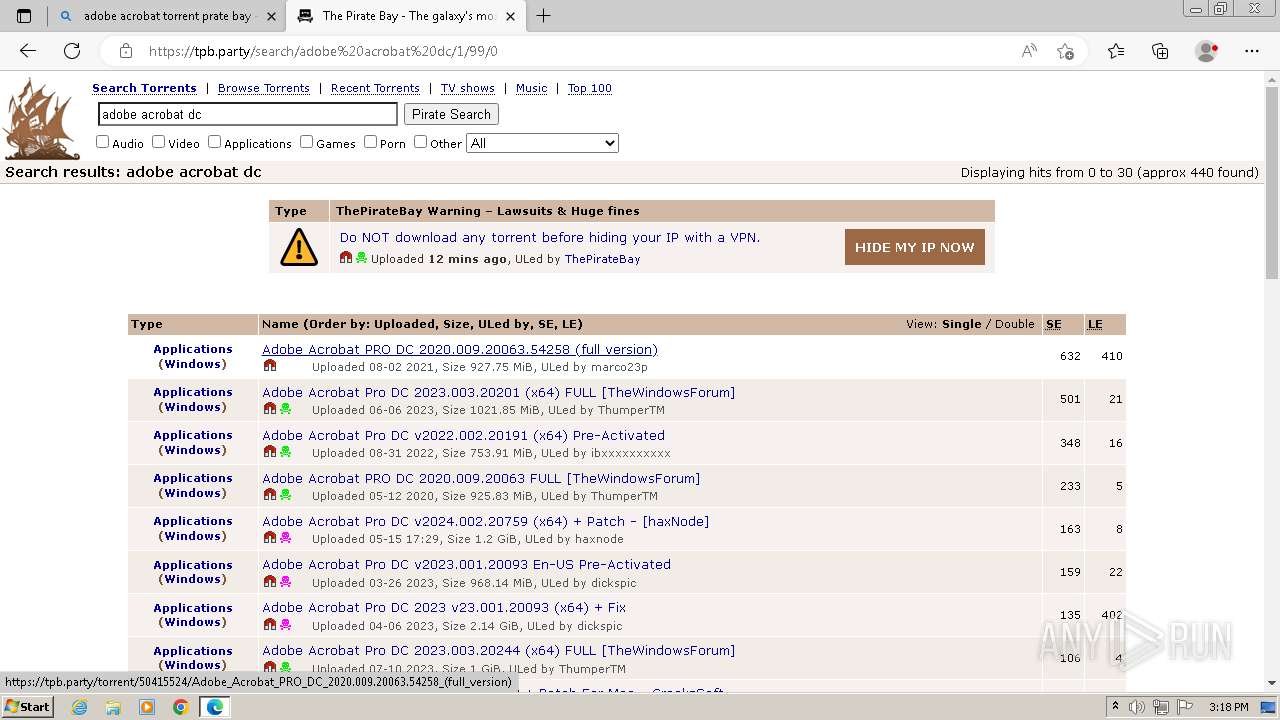Open Acrobat Pro DC v2022.002.20191 Pre-Activated link

click(x=463, y=435)
